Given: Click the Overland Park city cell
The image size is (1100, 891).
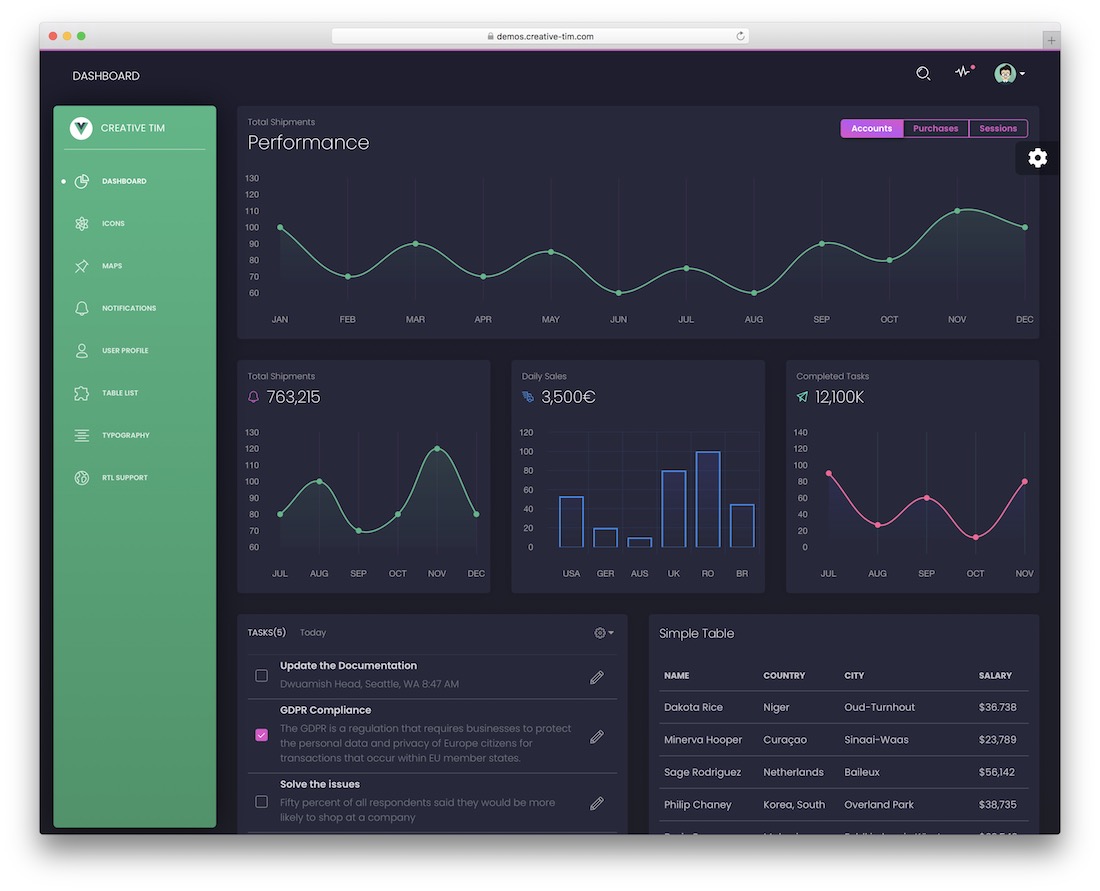Looking at the screenshot, I should tap(878, 805).
